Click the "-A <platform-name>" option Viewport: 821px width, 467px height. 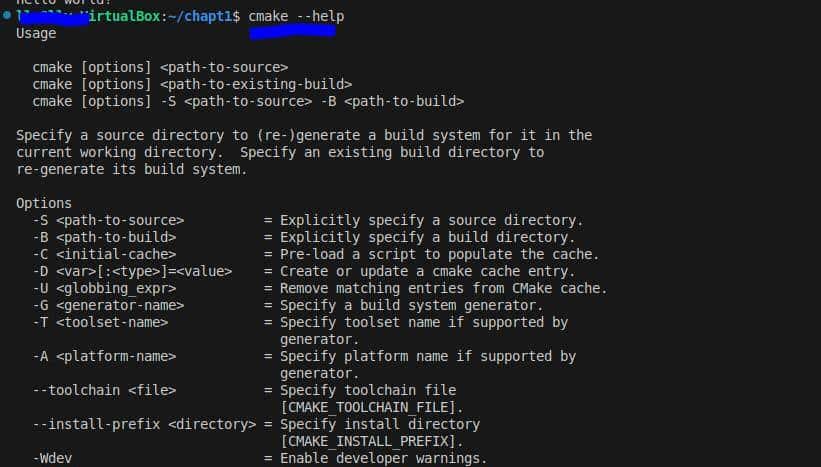coord(104,356)
